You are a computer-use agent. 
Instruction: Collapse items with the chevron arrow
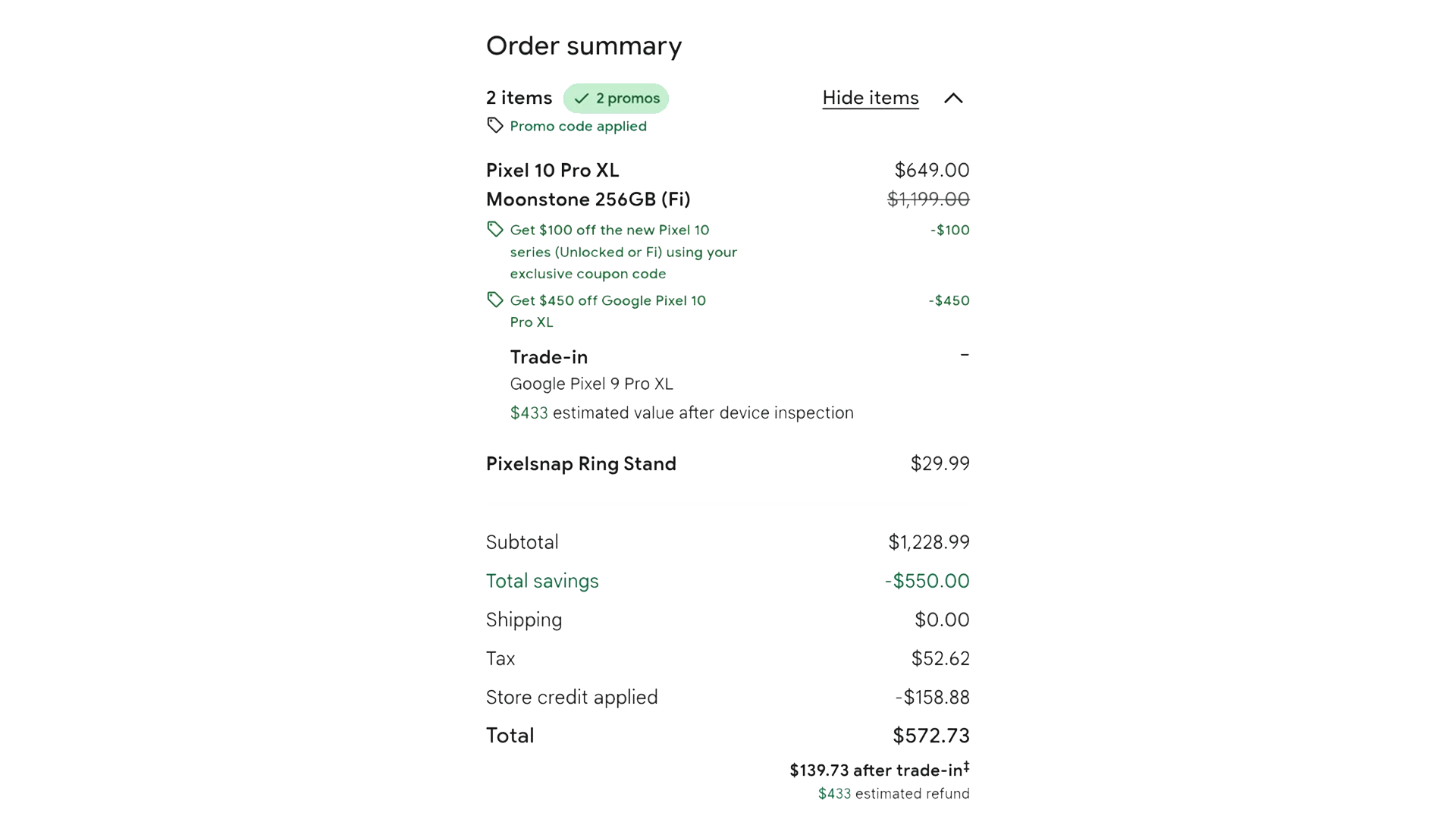pyautogui.click(x=953, y=99)
